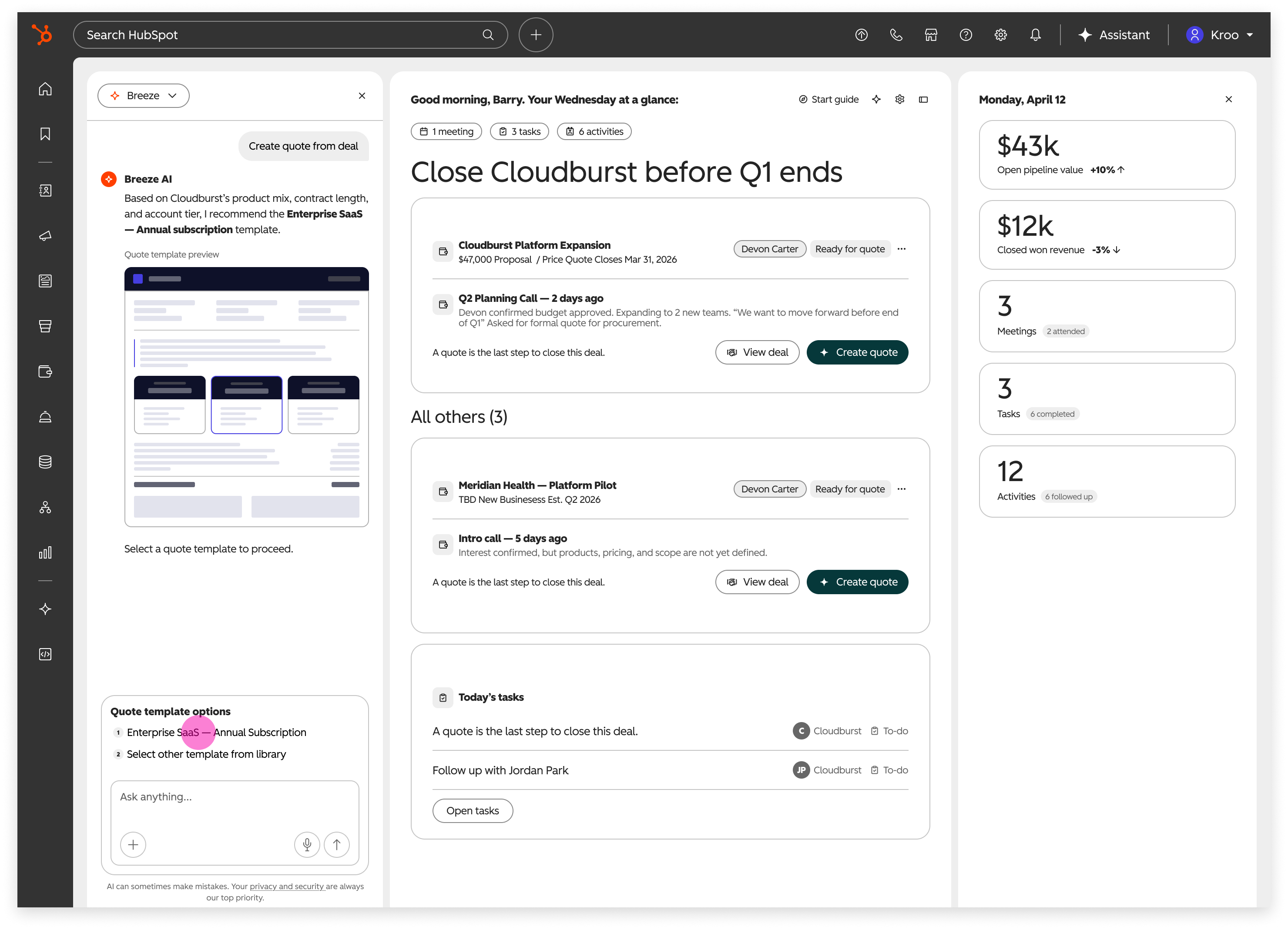Open the Kroo account menu
Screen dimensions: 1288x930
click(1219, 35)
